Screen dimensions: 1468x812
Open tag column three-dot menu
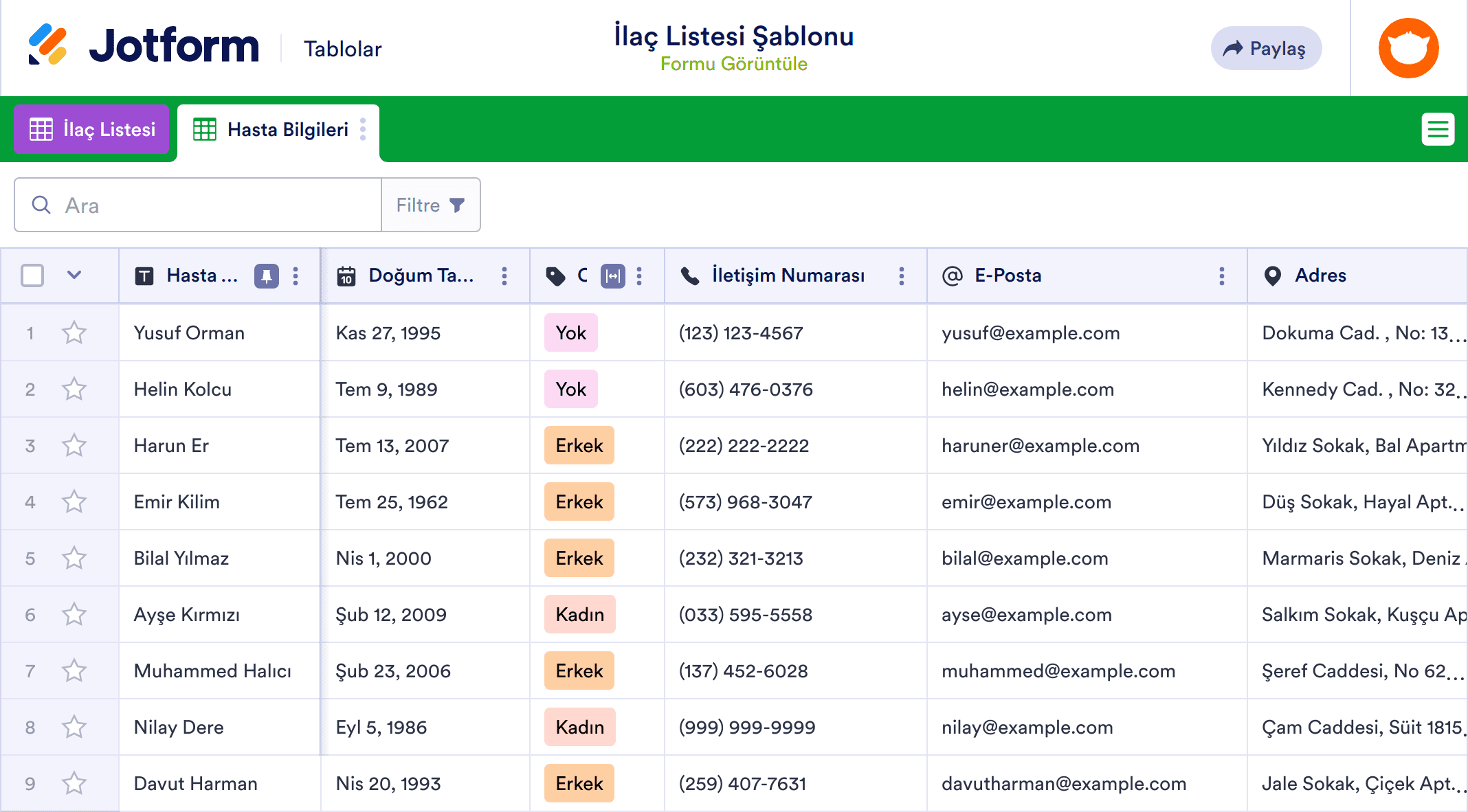pyautogui.click(x=639, y=276)
